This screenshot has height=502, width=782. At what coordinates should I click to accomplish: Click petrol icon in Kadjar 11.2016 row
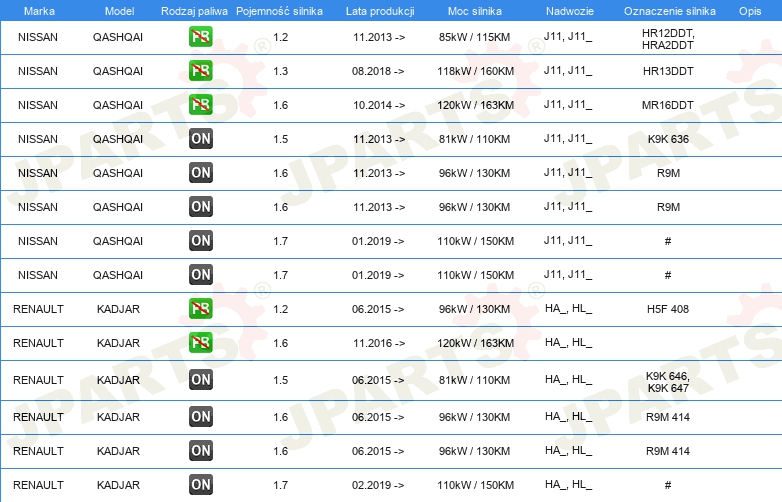click(x=200, y=342)
